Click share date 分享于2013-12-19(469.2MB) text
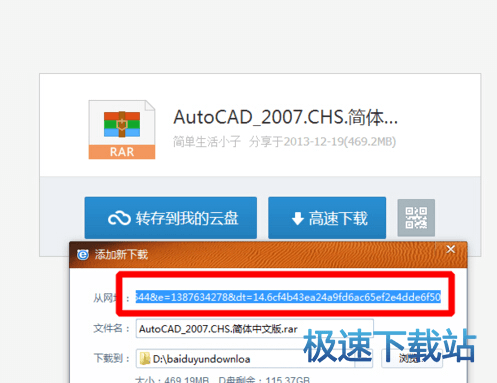The height and width of the screenshot is (383, 497). click(322, 142)
